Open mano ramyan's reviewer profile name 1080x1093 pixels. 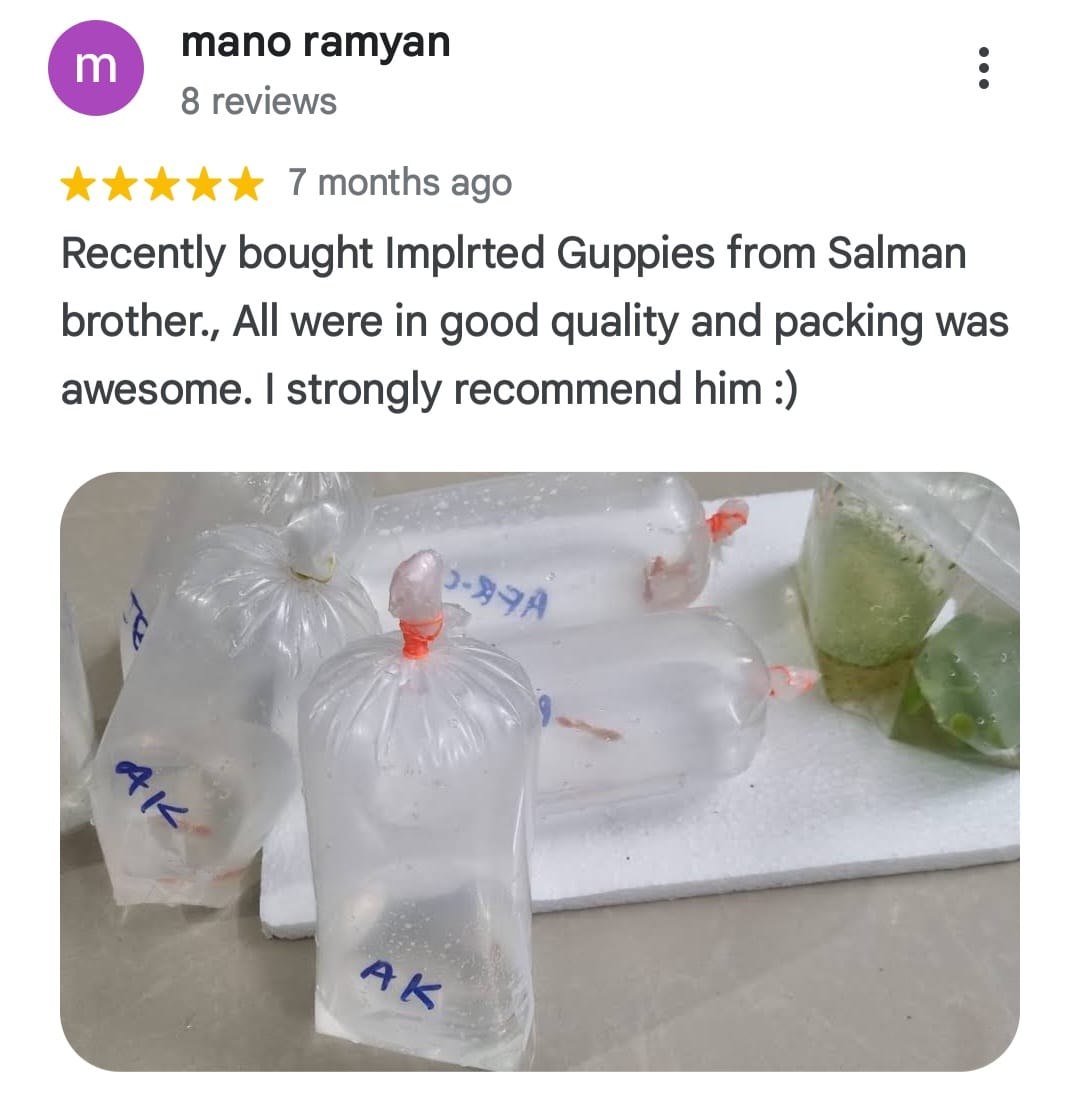pos(315,43)
